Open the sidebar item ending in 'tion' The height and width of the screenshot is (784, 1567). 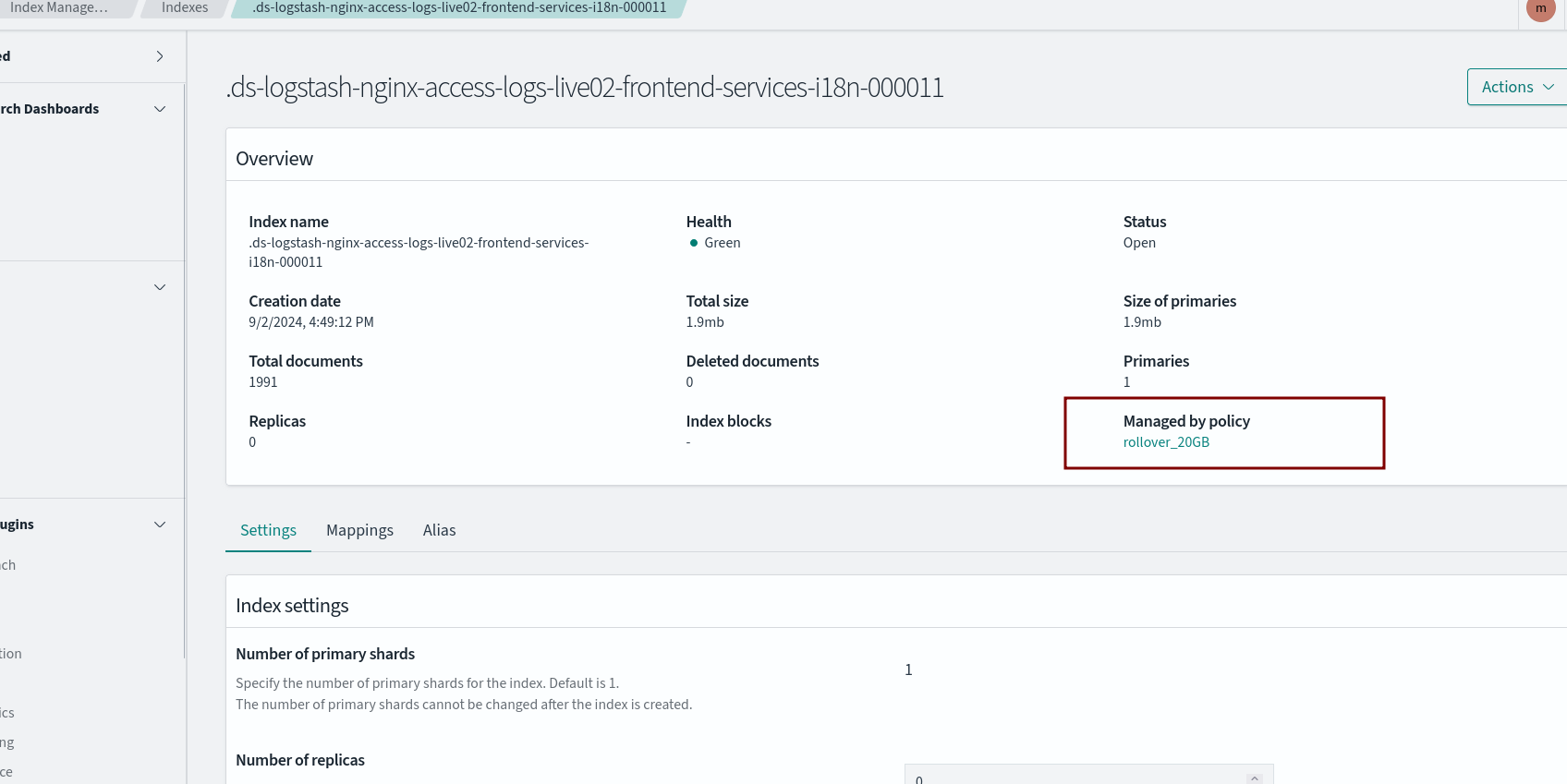(11, 654)
